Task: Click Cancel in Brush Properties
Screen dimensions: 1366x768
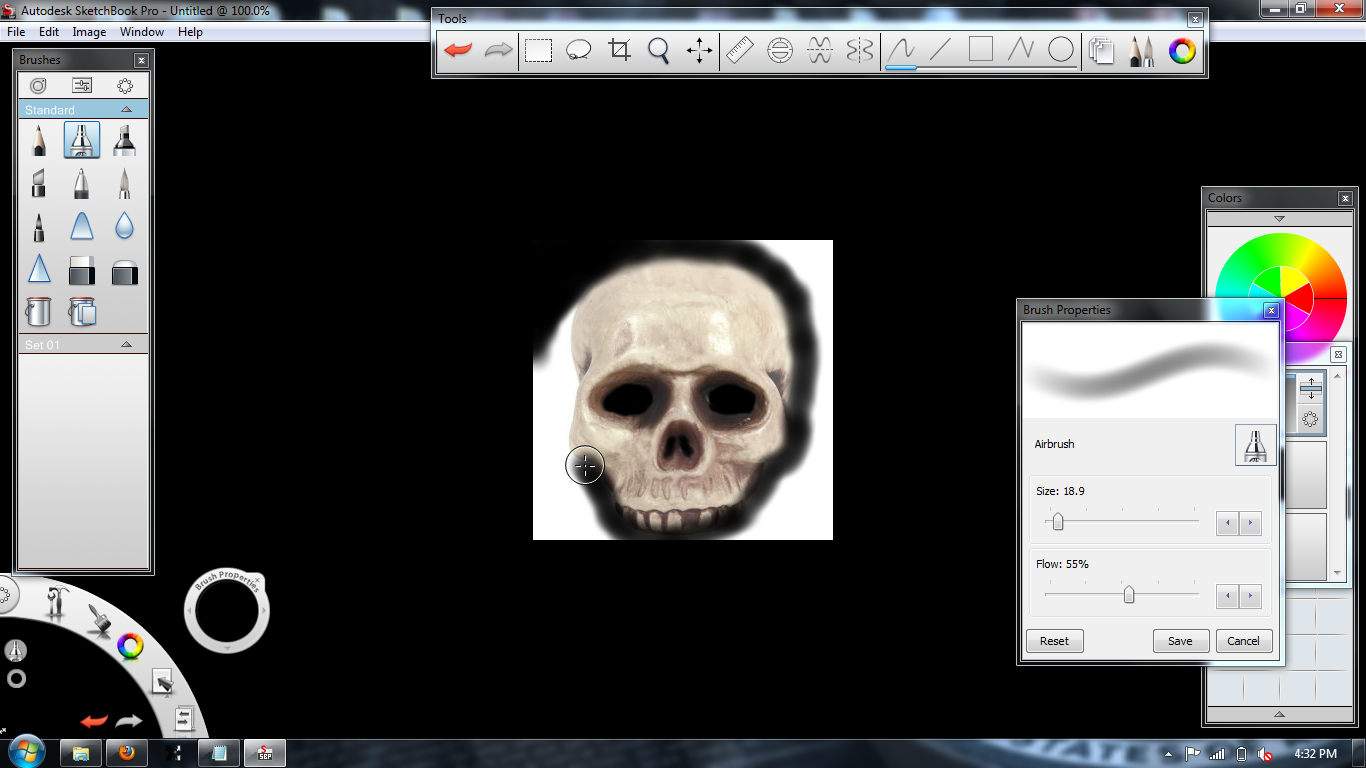Action: 1243,641
